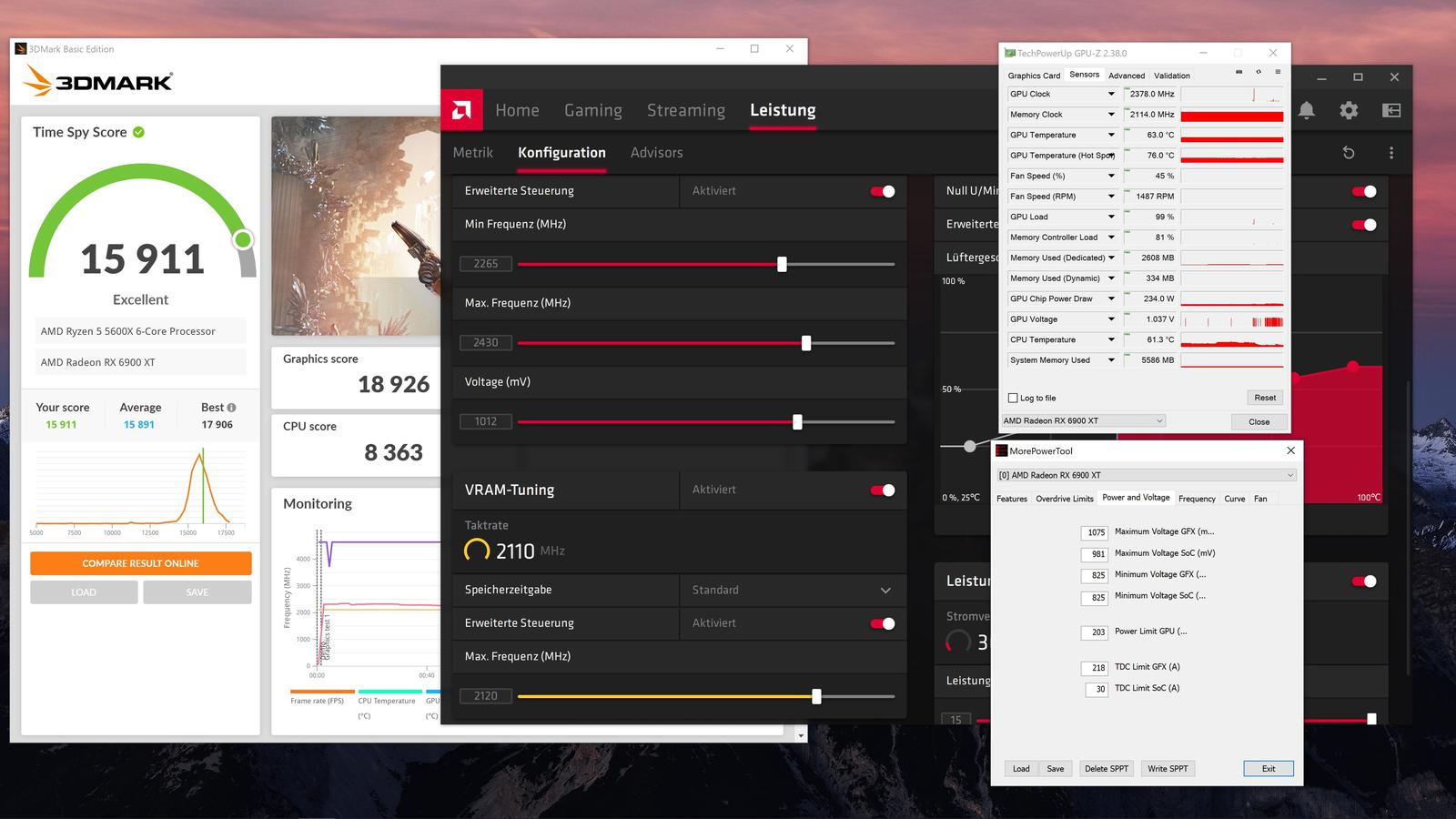This screenshot has height=819, width=1456.
Task: Click the Voltage (mV) slider handle
Action: point(798,422)
